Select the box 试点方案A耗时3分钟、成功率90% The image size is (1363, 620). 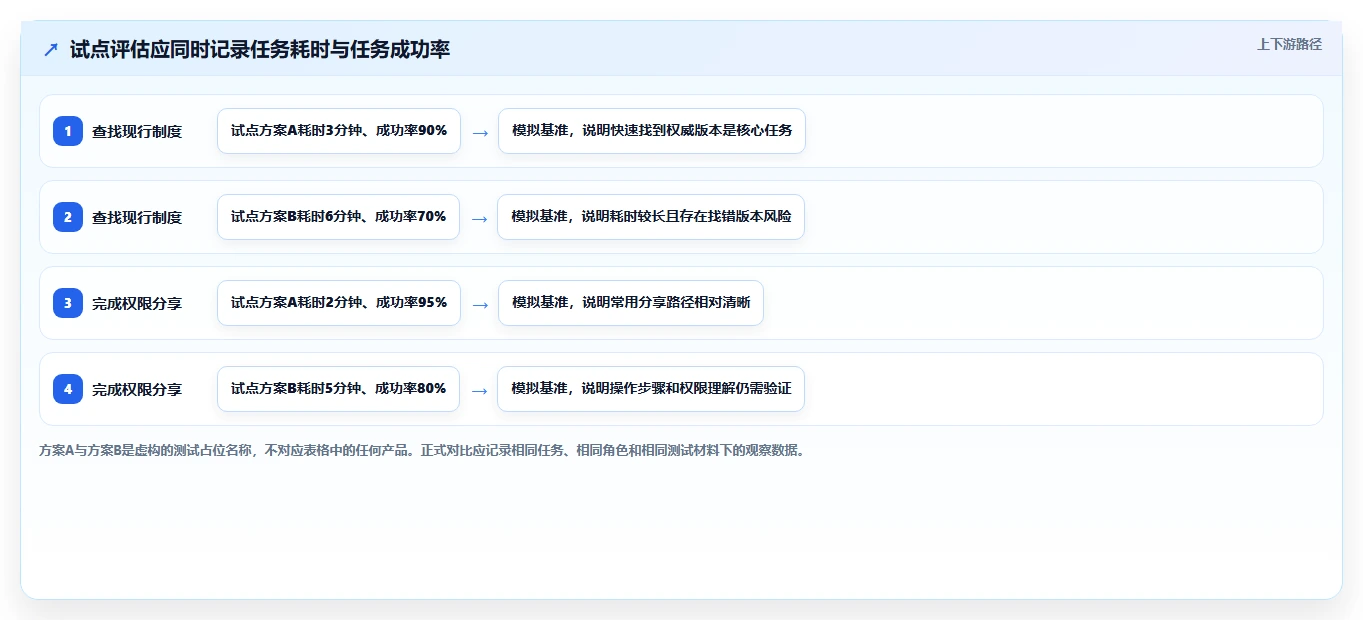pyautogui.click(x=339, y=131)
